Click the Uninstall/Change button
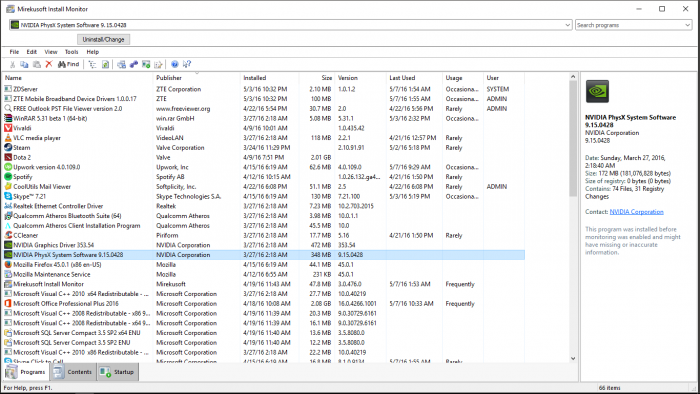Viewport: 700px width, 394px height. click(x=103, y=40)
